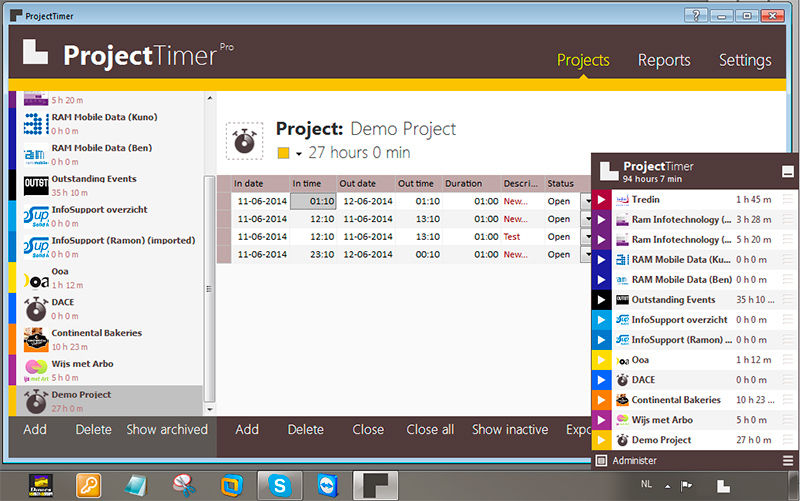This screenshot has height=501, width=800.
Task: Click drag handle on Ooa widget row
Action: 788,360
